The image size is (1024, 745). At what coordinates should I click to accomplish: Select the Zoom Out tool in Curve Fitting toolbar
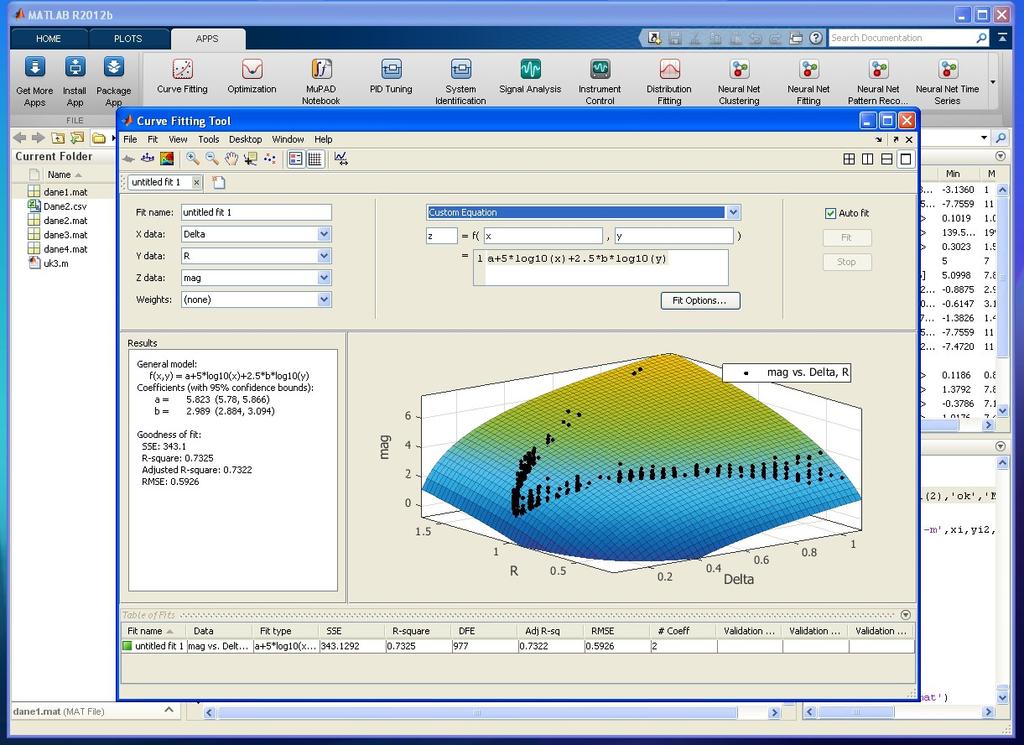click(212, 158)
